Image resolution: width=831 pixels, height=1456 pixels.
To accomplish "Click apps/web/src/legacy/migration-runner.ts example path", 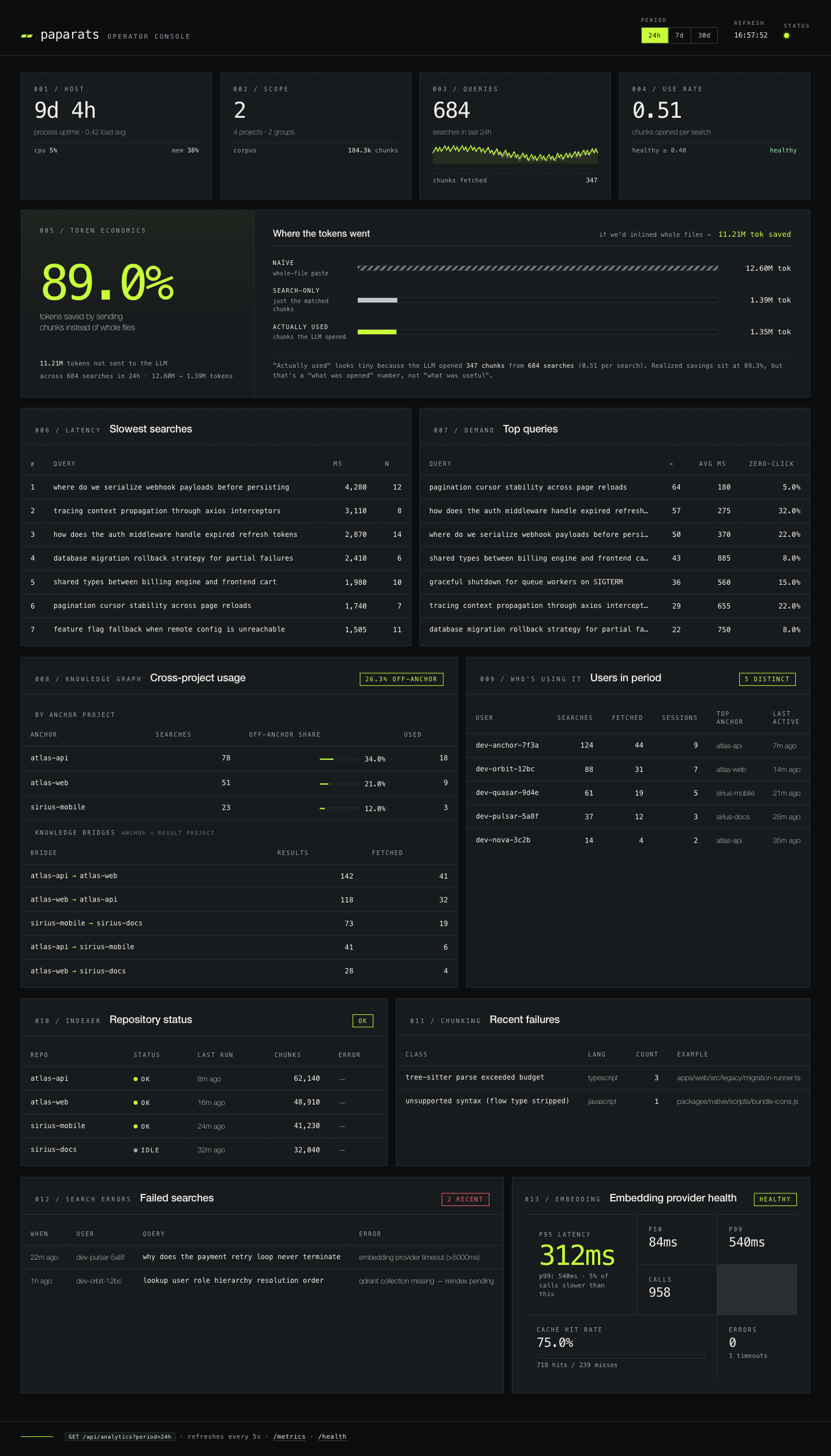I will (739, 1078).
